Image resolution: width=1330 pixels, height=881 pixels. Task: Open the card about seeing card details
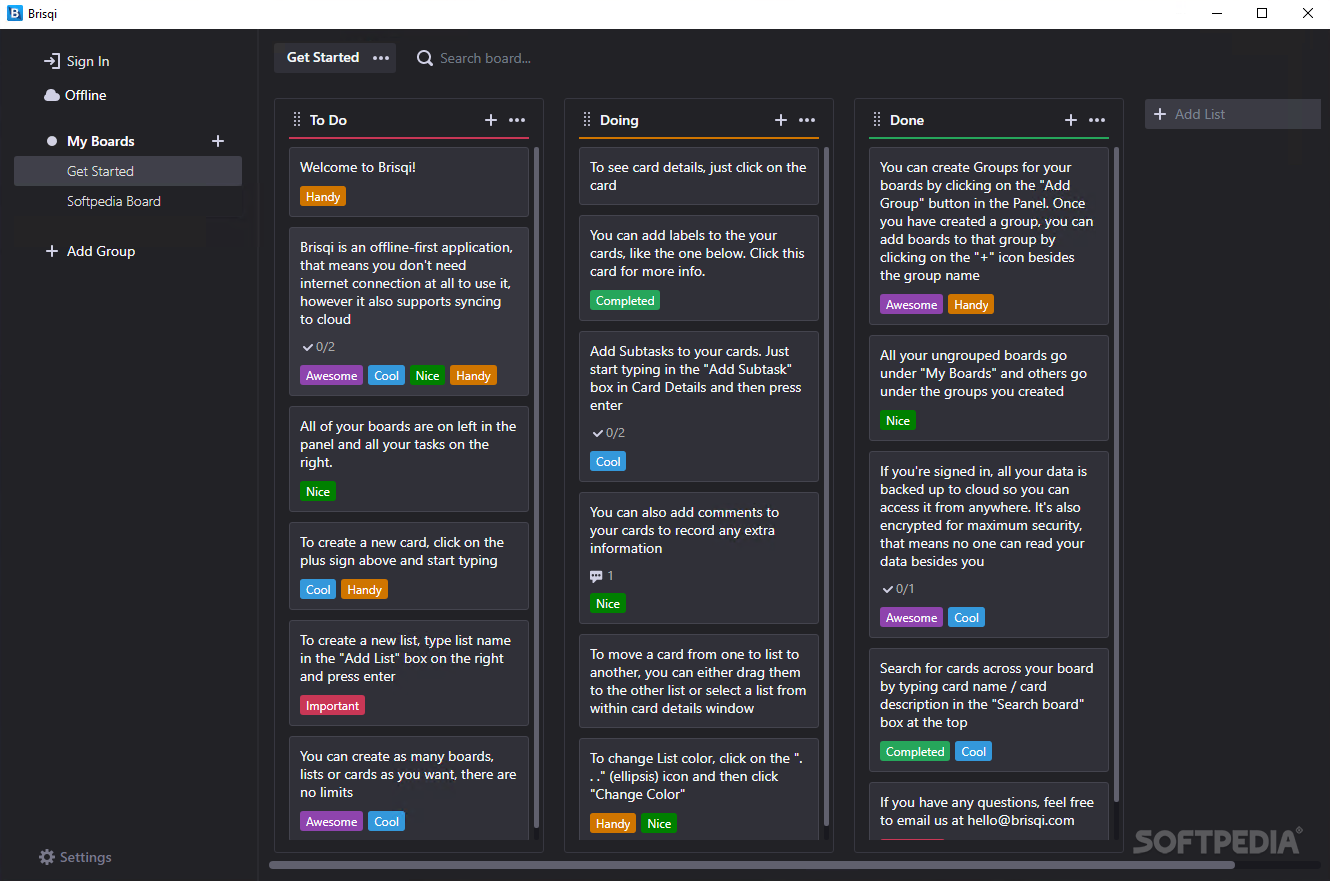(x=699, y=176)
